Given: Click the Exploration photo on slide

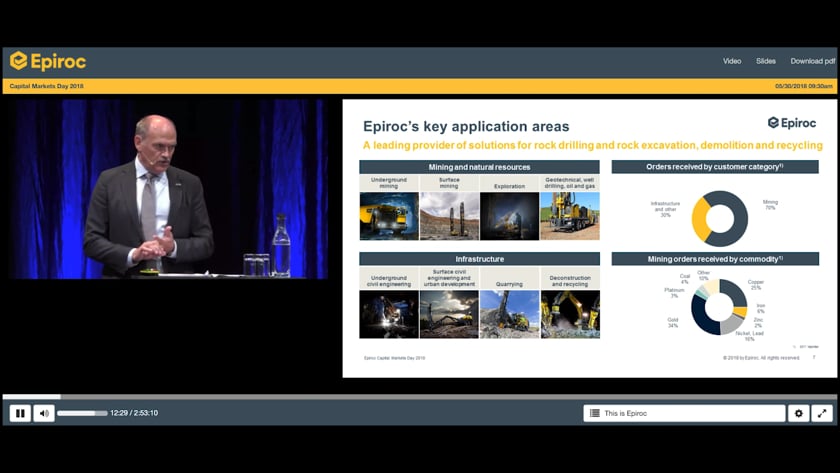Looking at the screenshot, I should click(509, 216).
